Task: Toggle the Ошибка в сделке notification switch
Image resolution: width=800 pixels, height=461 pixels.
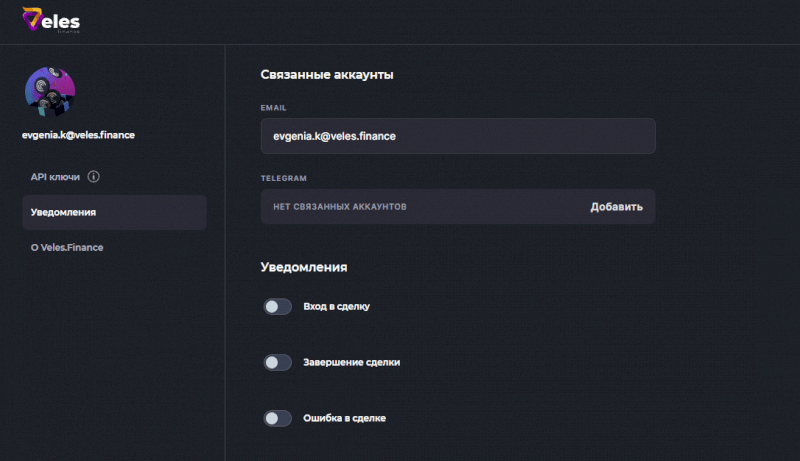Action: [x=278, y=418]
